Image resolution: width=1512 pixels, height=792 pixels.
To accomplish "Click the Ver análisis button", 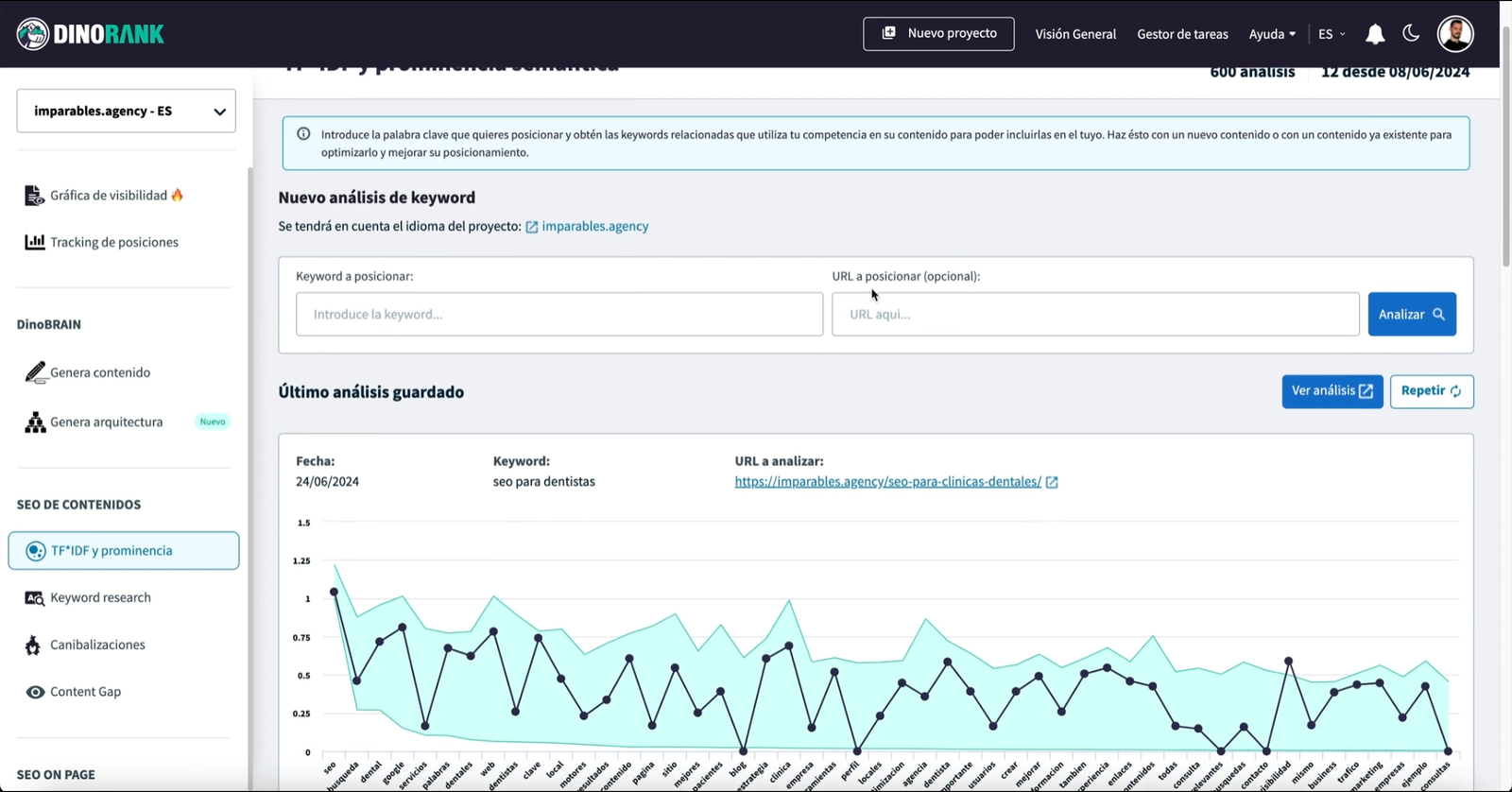I will coord(1332,391).
